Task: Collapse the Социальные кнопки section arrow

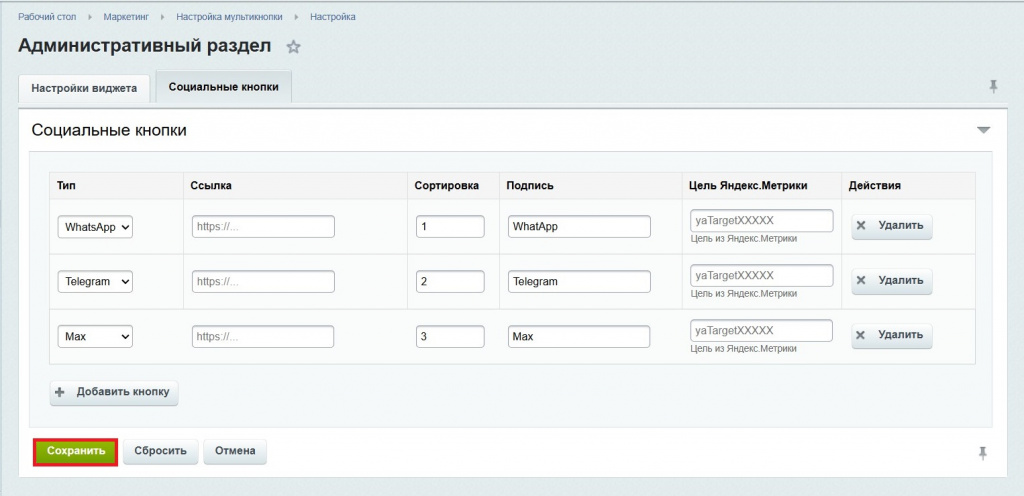Action: 983,130
